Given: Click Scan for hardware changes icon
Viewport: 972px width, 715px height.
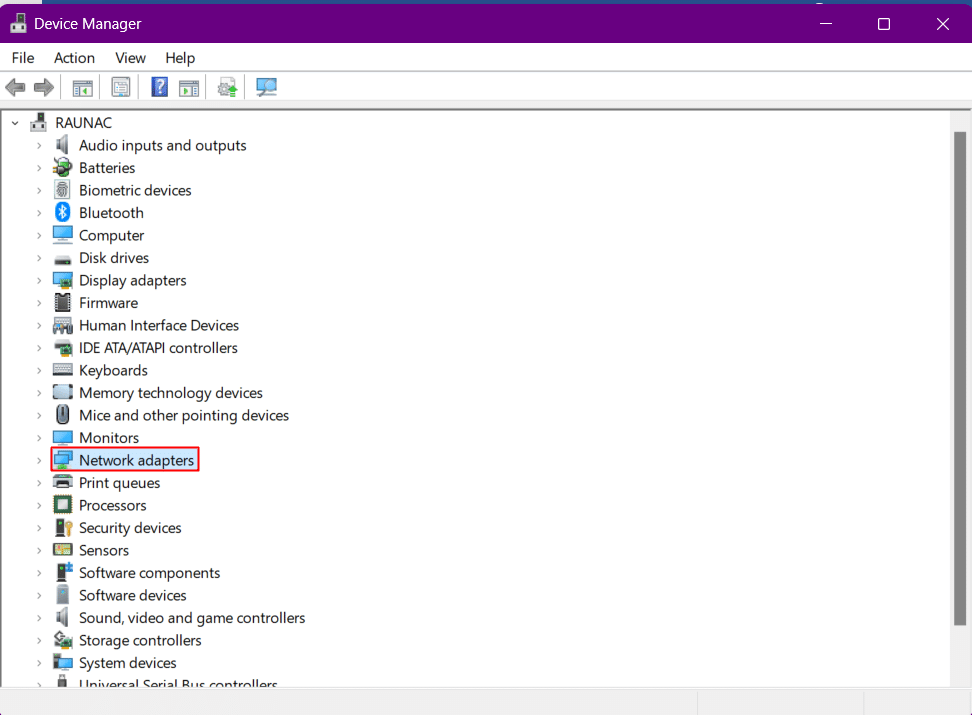Looking at the screenshot, I should [x=266, y=87].
